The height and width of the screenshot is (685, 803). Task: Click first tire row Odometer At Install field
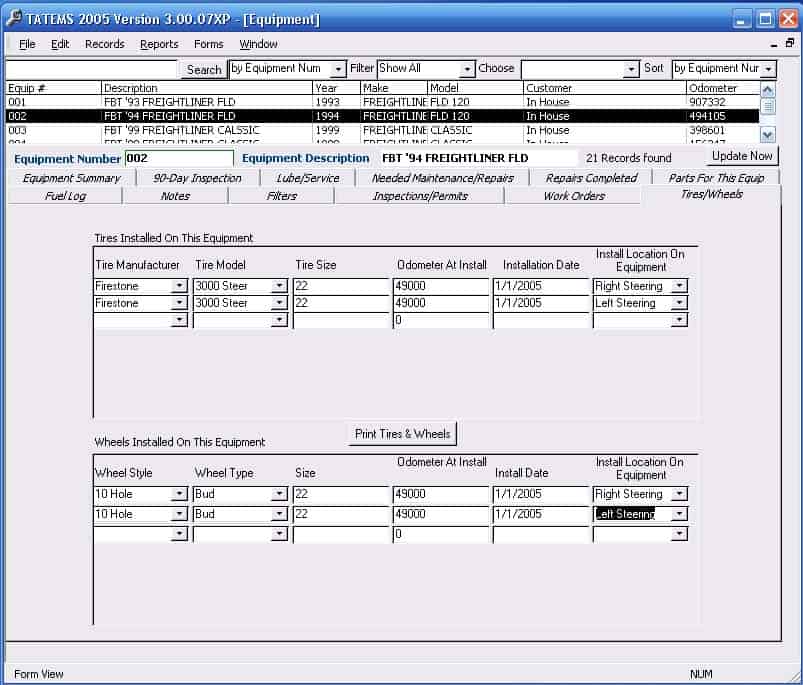point(441,286)
